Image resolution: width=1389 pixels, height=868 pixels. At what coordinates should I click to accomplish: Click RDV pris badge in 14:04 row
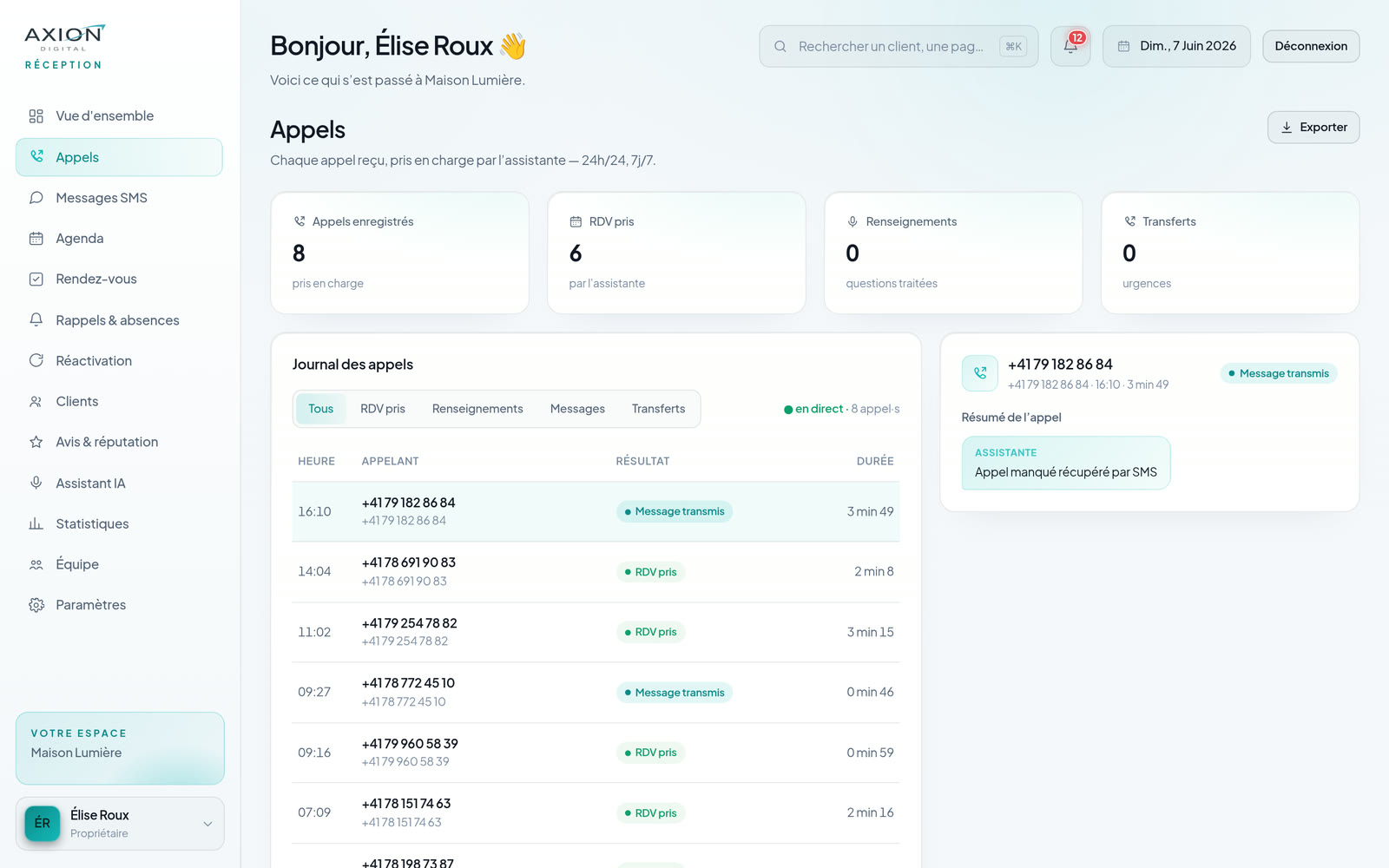[x=651, y=572]
